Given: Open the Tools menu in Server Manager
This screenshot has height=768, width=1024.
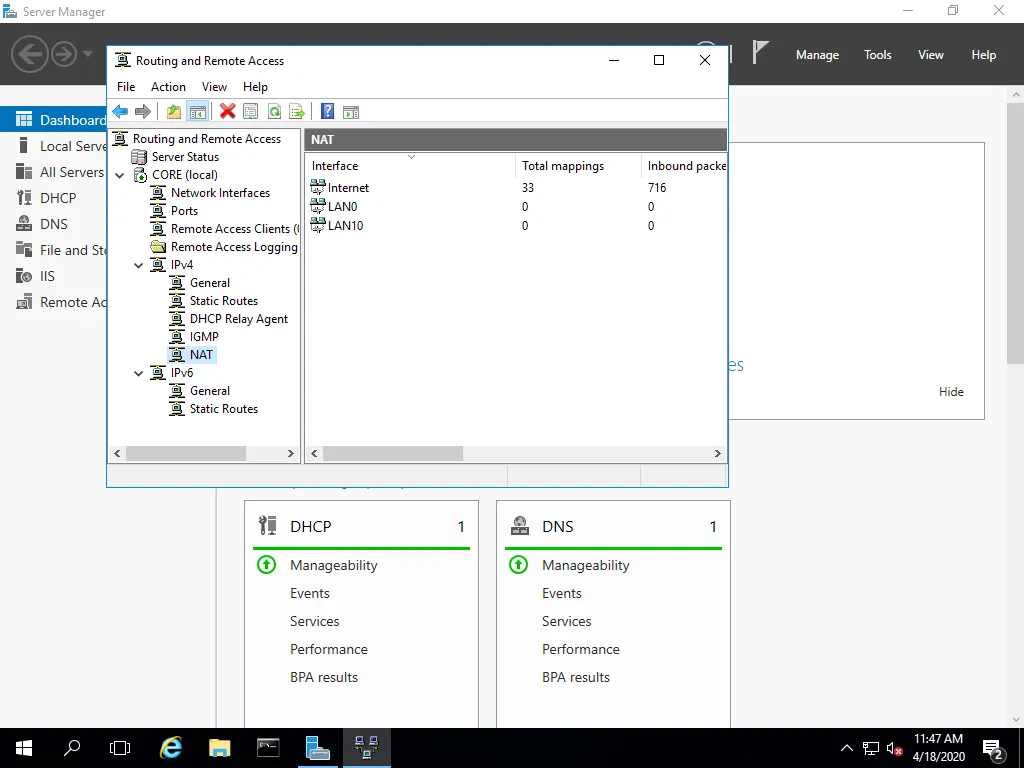Looking at the screenshot, I should 878,55.
